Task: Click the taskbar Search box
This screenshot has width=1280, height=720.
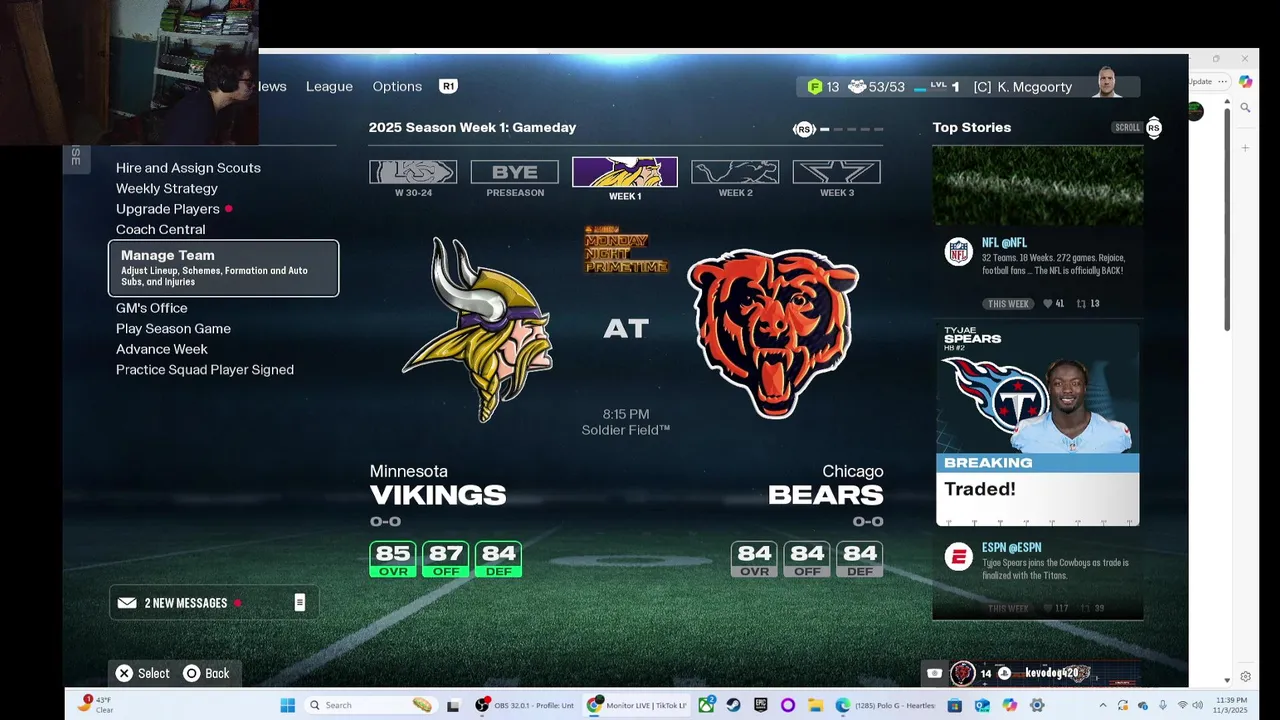Action: tap(370, 705)
